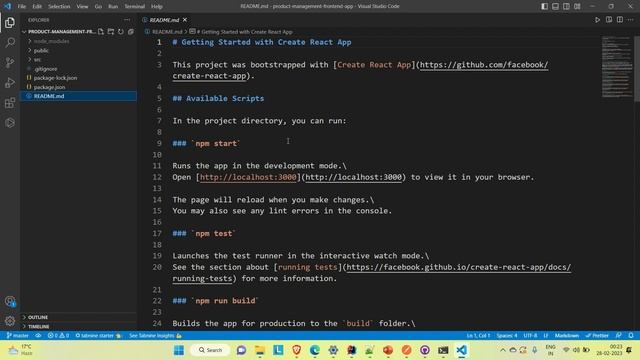Create a new file in Explorer
Image resolution: width=640 pixels, height=360 pixels.
101,31
